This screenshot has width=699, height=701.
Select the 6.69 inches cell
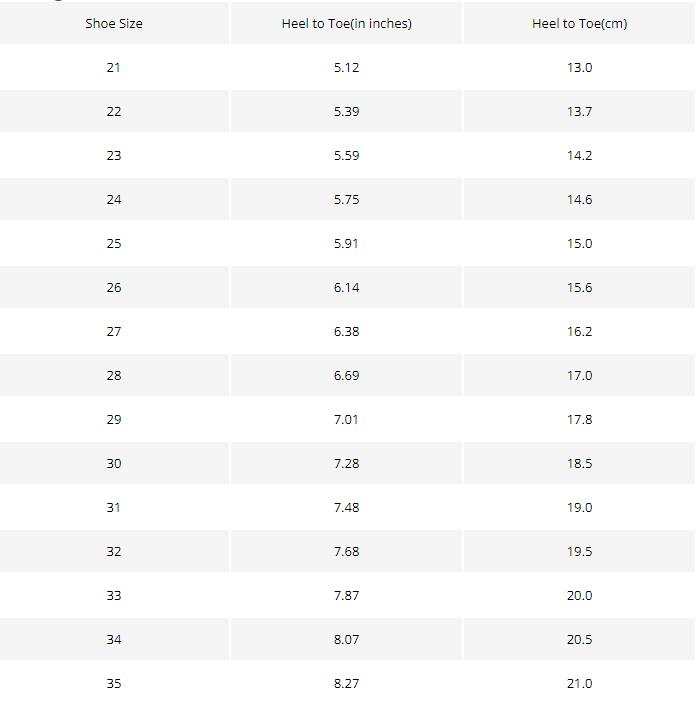click(346, 376)
